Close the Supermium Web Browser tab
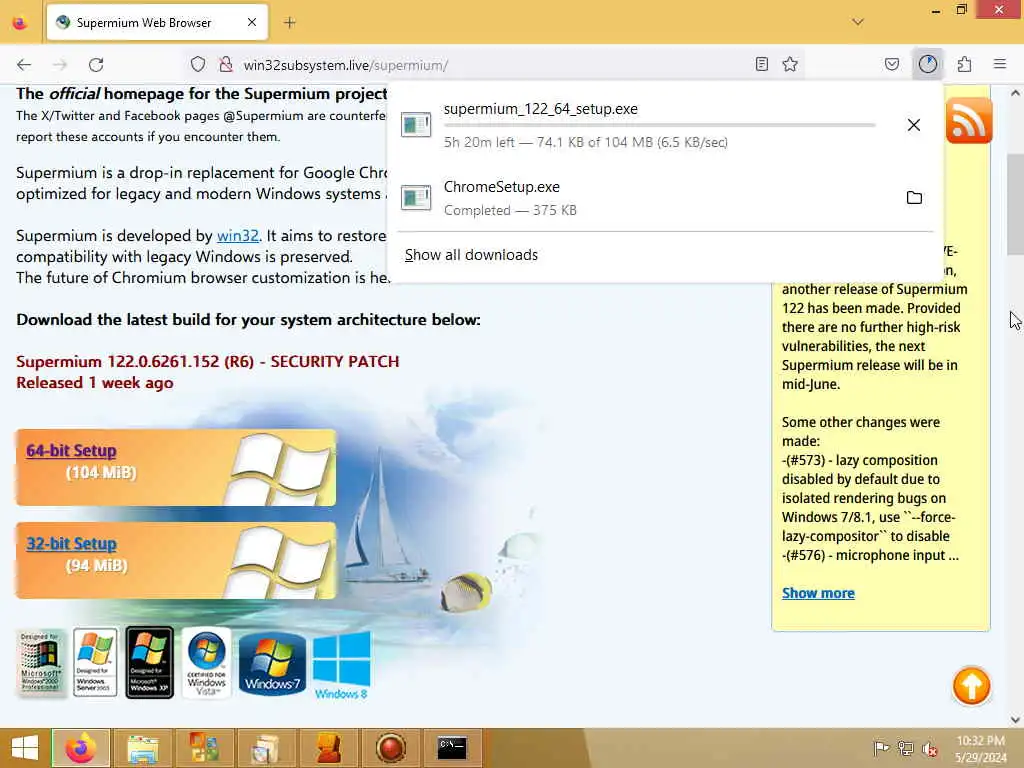This screenshot has width=1024, height=768. [252, 23]
